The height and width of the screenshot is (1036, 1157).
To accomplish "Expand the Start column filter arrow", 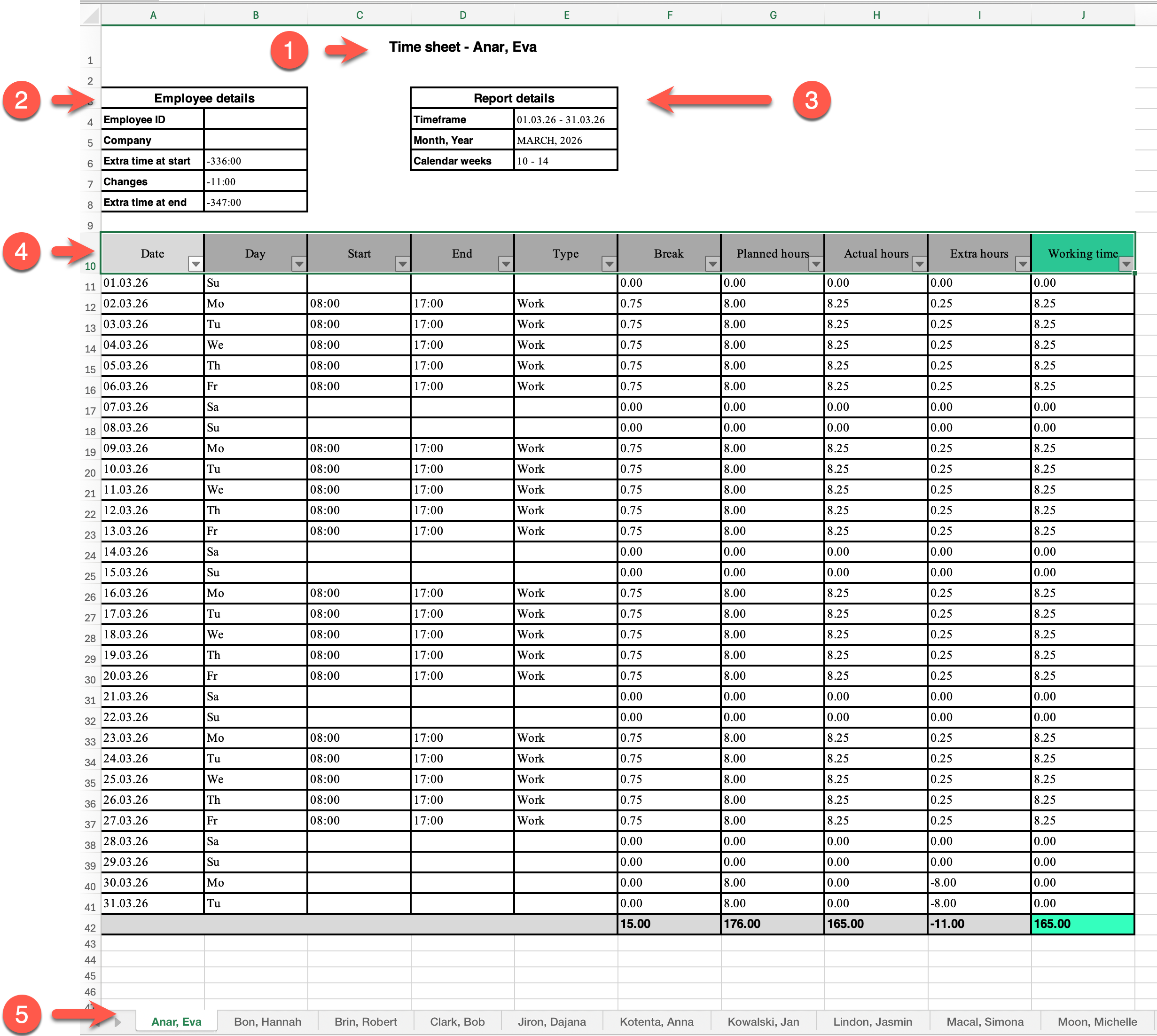I will point(402,264).
